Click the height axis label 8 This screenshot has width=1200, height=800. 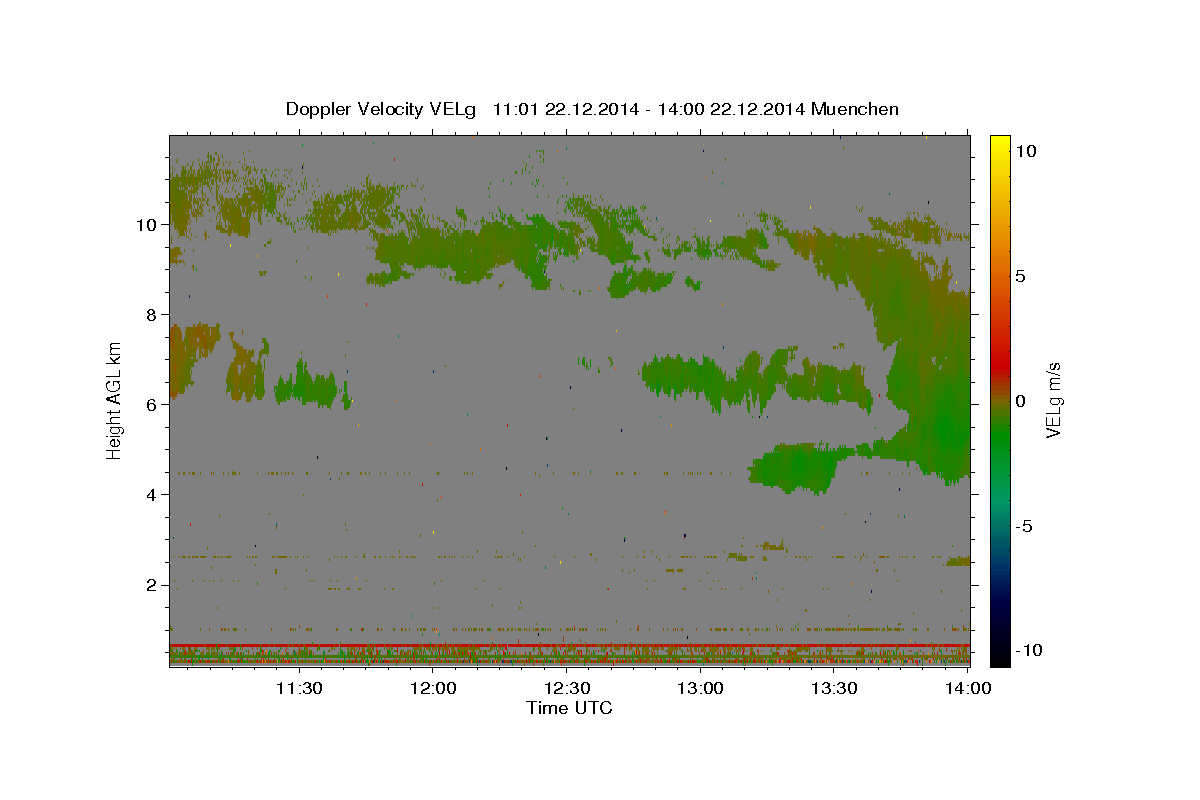(153, 315)
